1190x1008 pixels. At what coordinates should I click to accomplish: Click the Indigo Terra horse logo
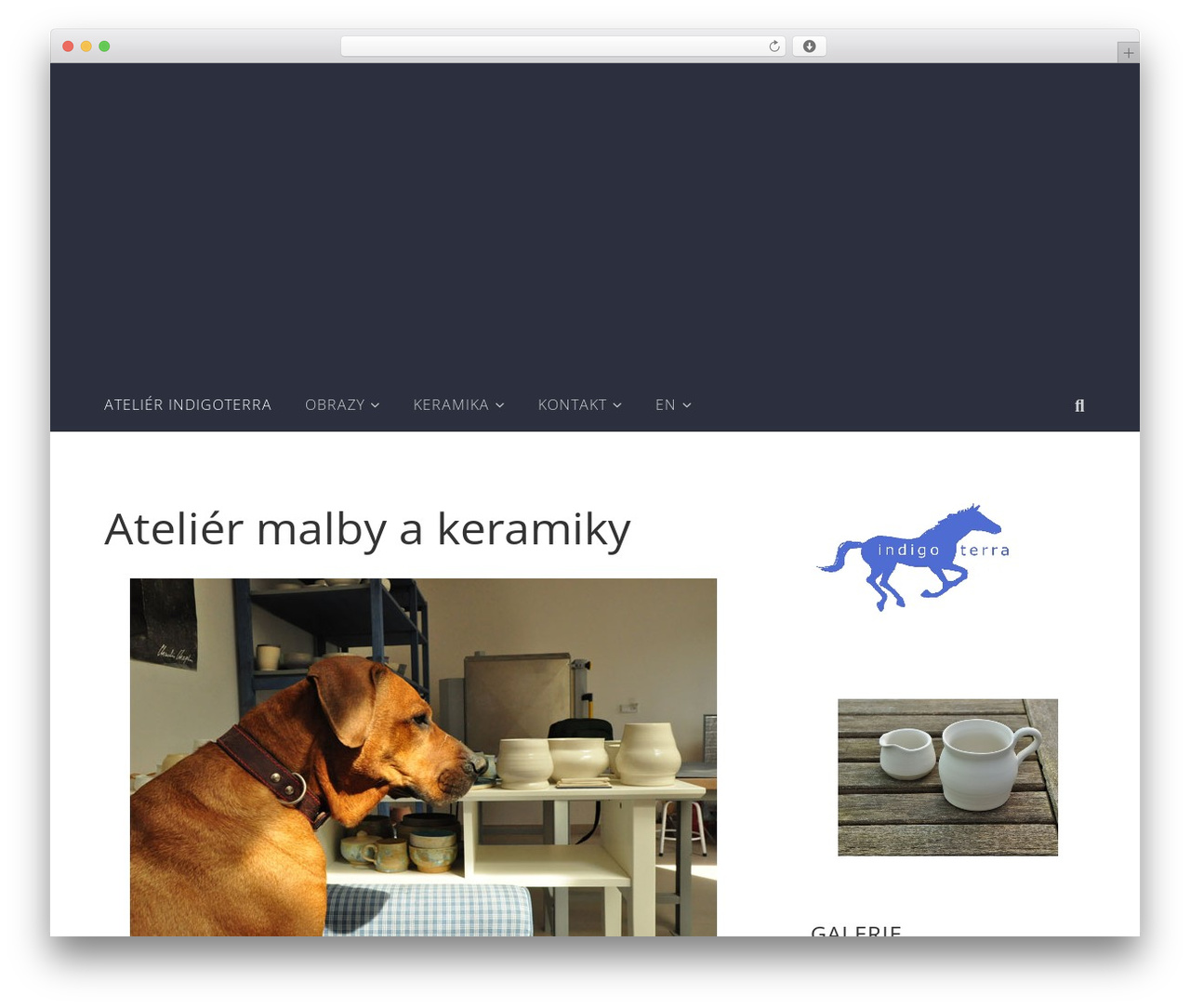click(x=913, y=557)
